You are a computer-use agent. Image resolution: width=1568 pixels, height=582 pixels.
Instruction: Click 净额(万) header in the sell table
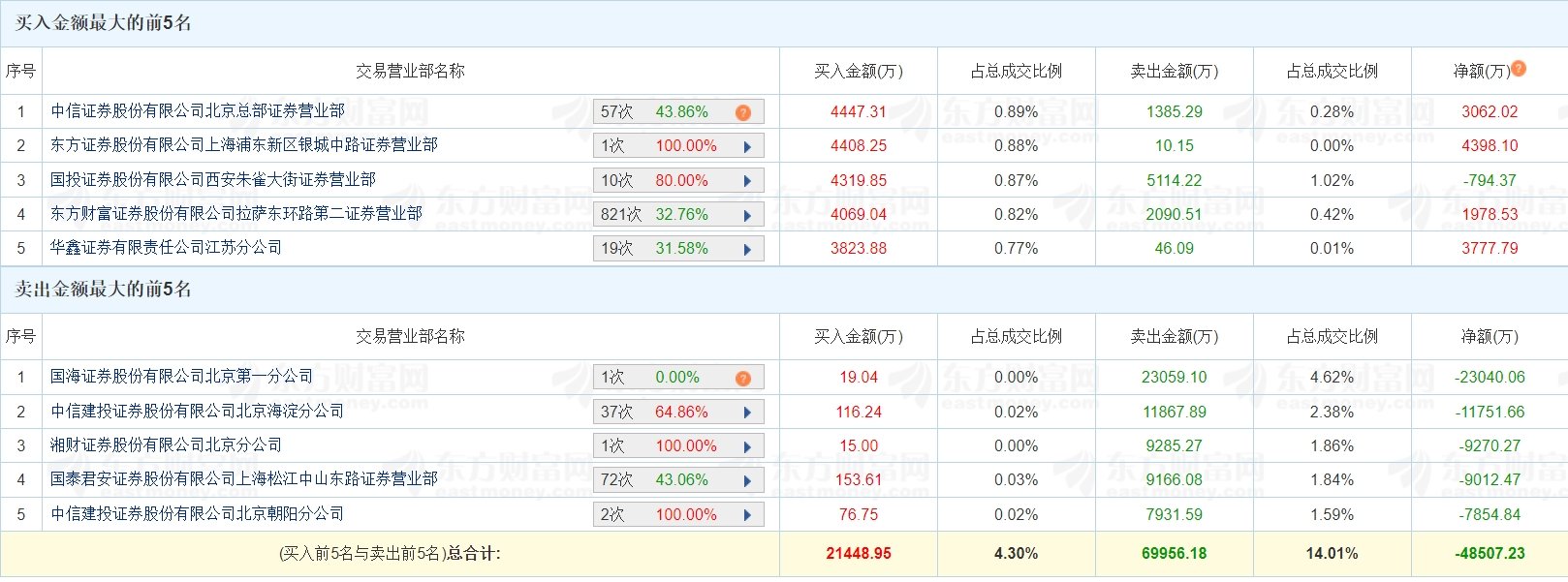click(1490, 337)
